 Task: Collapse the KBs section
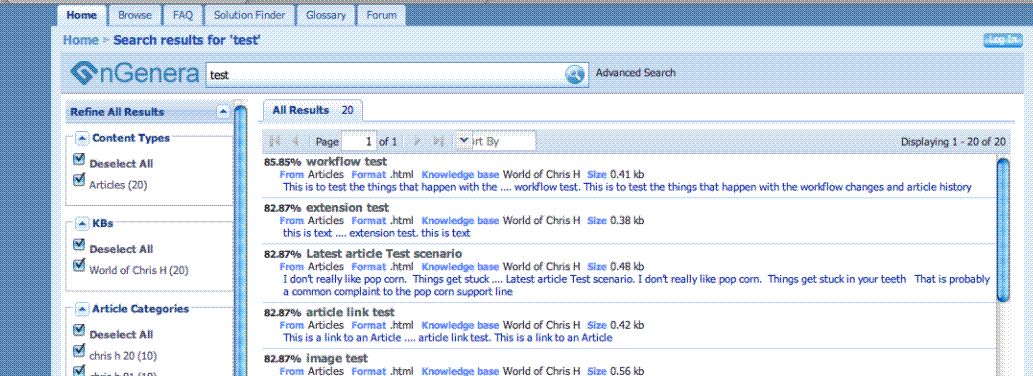pos(82,224)
